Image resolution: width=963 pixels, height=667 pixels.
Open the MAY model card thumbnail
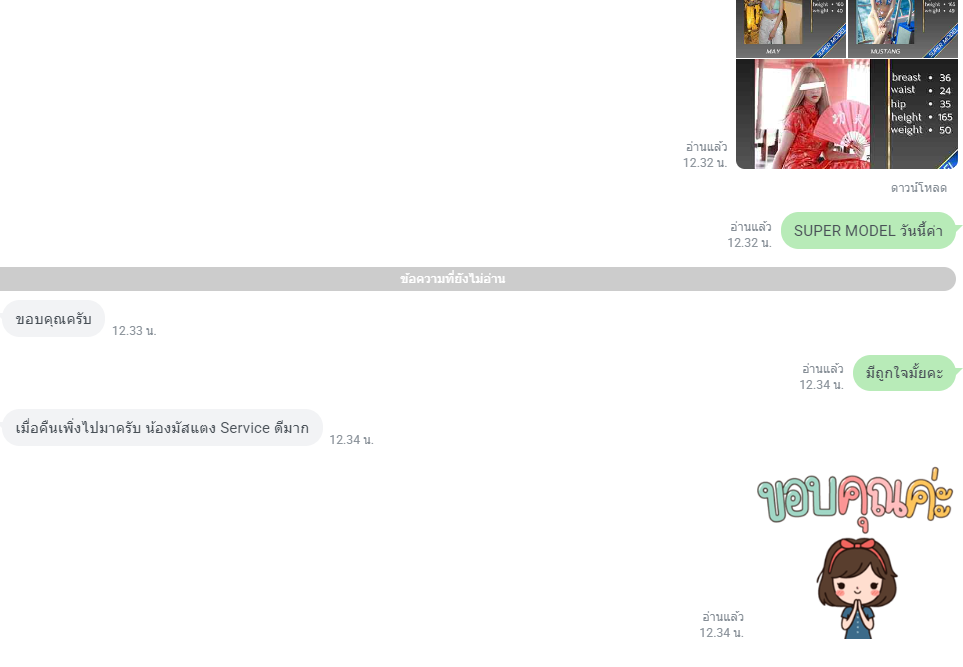(790, 28)
